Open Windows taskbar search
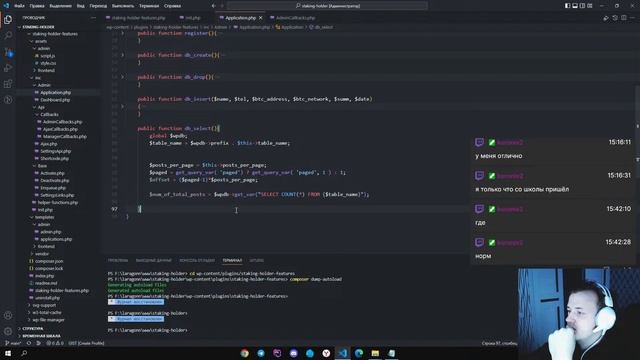640x360 pixels. coord(24,353)
